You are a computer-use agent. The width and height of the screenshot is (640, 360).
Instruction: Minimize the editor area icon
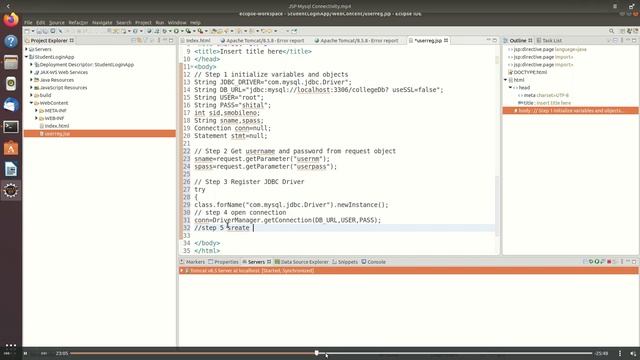tap(489, 40)
